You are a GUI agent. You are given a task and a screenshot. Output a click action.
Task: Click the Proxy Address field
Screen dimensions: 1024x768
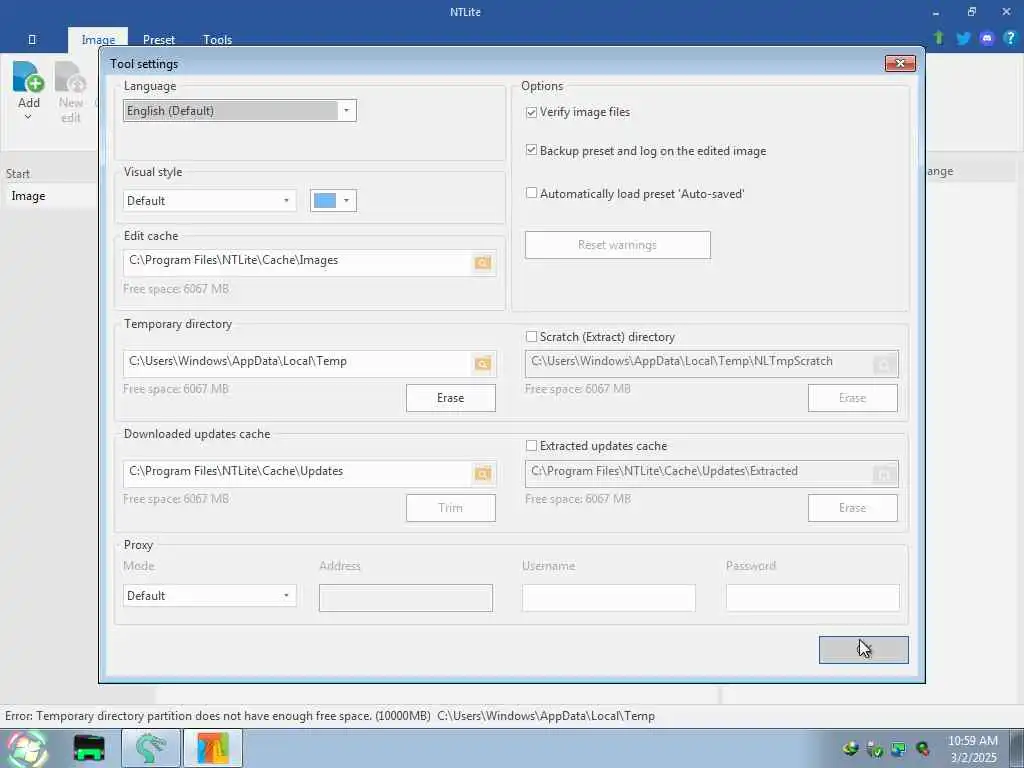406,598
